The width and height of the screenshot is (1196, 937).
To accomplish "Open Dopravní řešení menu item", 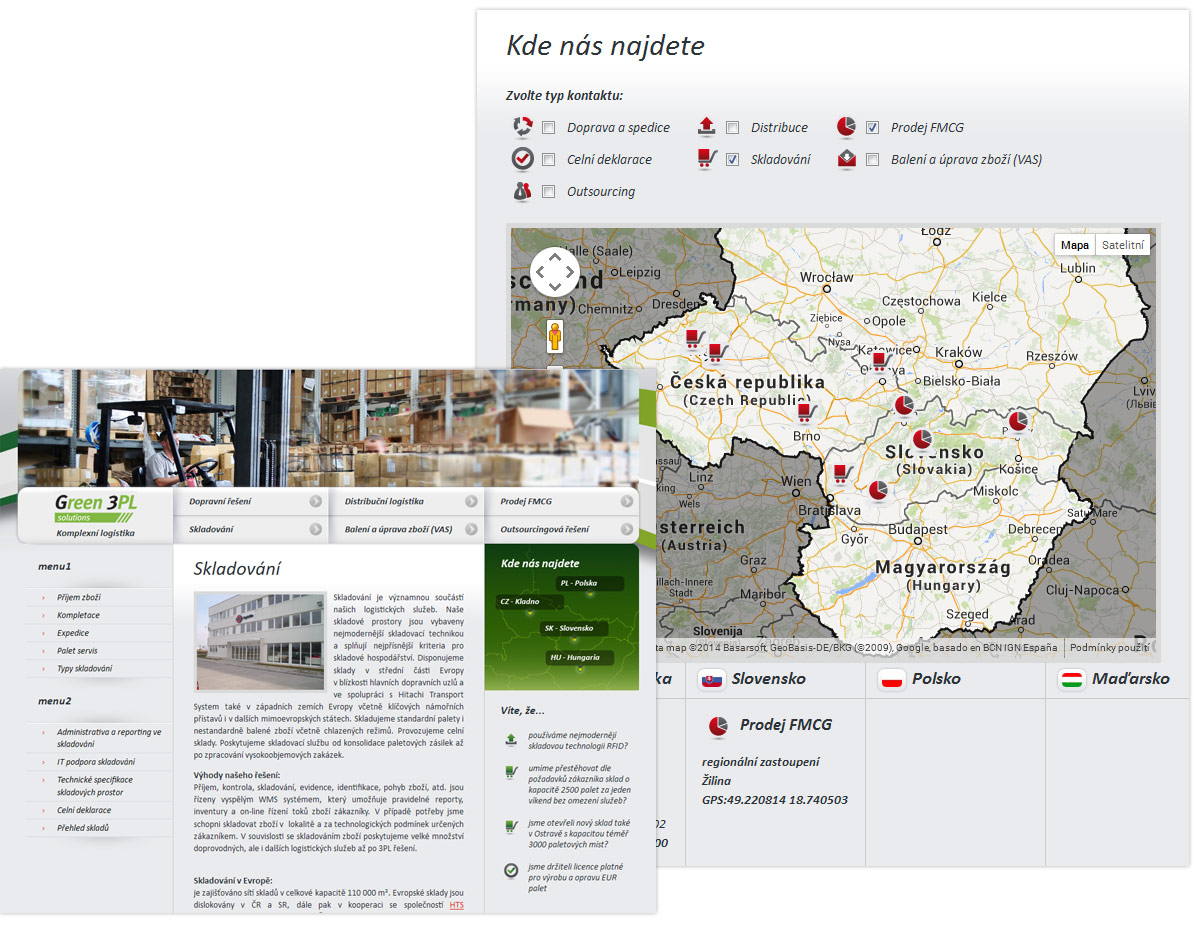I will click(220, 501).
